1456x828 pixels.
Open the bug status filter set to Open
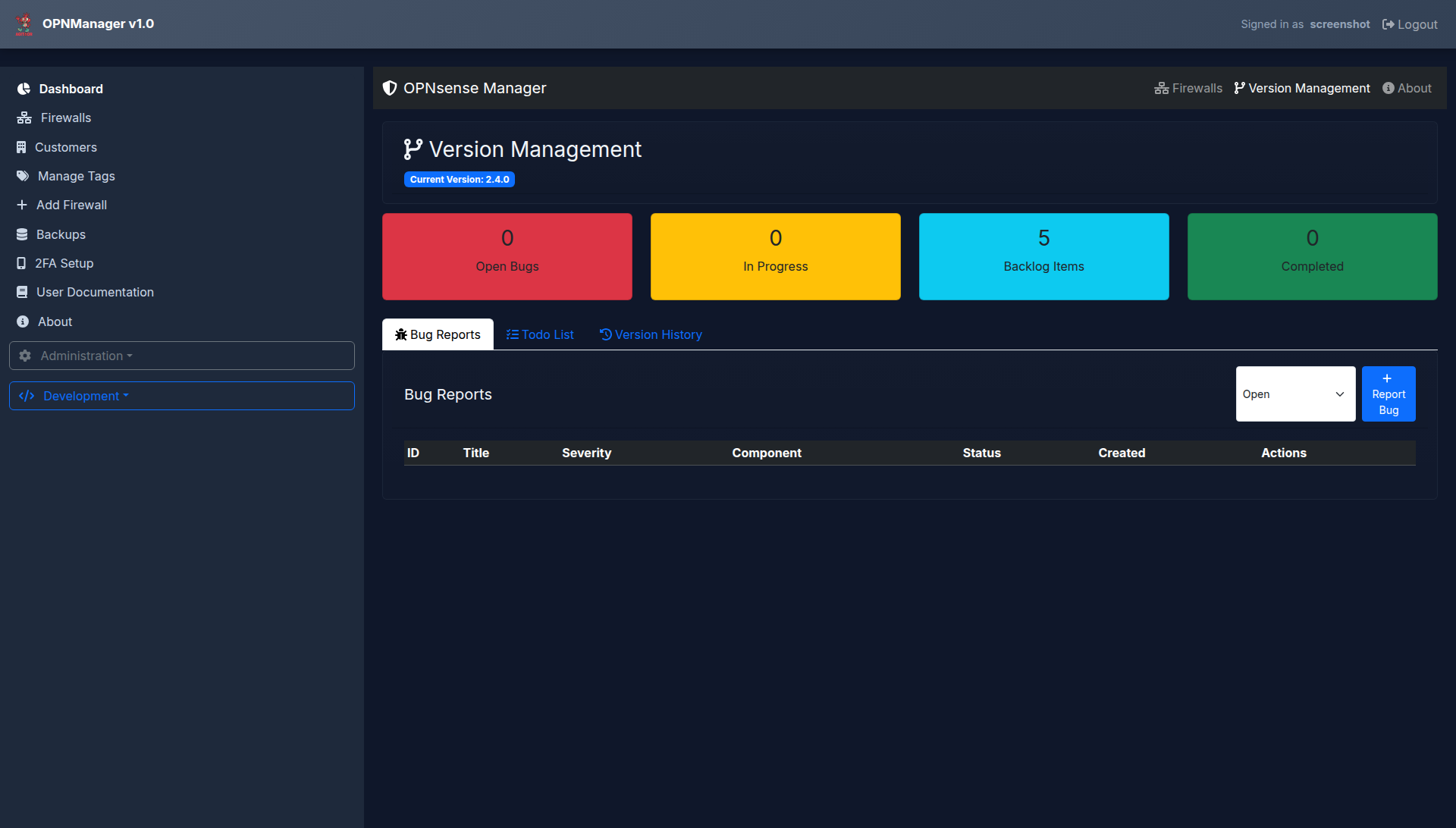(x=1295, y=394)
